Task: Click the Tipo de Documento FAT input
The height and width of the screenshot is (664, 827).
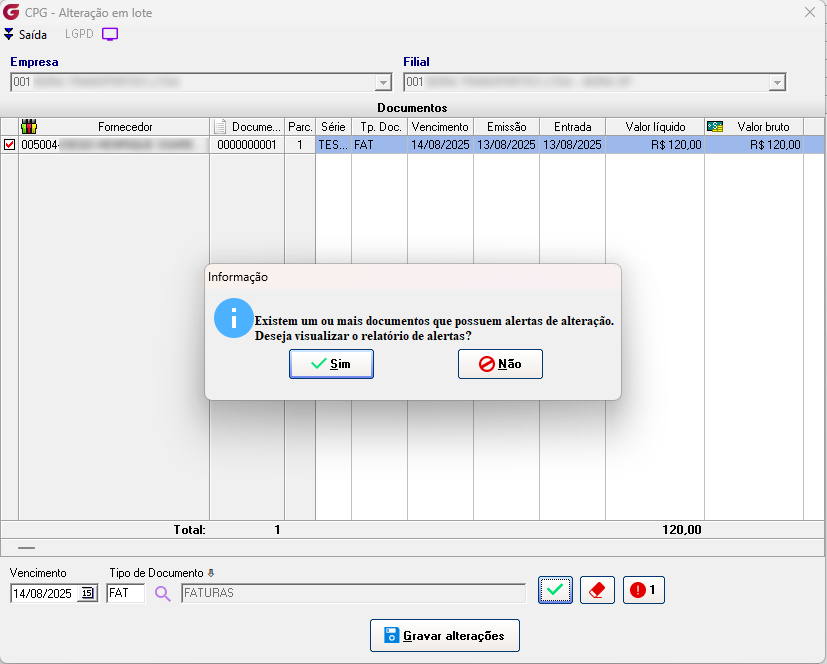Action: pyautogui.click(x=126, y=593)
